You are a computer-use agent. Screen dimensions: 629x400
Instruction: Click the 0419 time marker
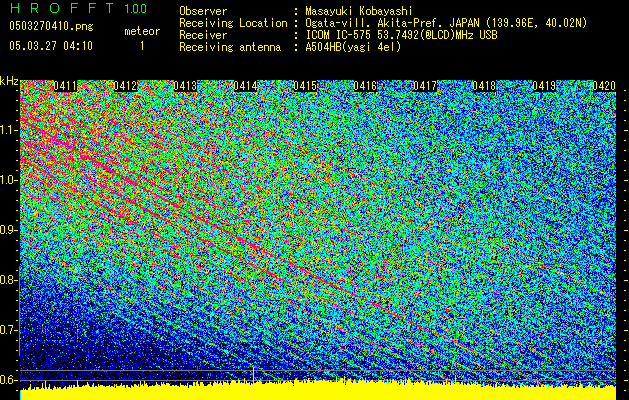[544, 86]
